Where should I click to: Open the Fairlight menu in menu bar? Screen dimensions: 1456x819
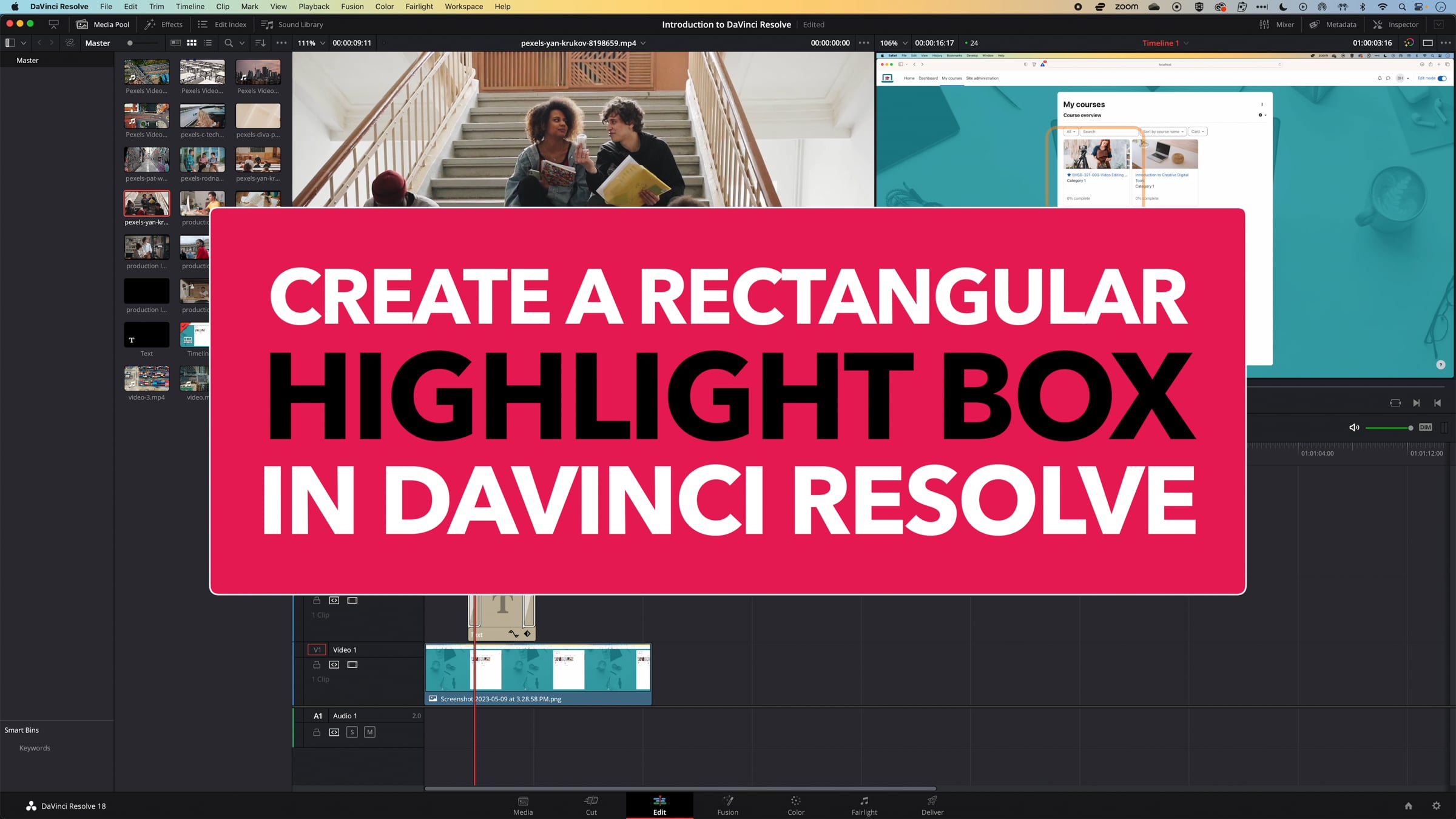click(x=419, y=7)
